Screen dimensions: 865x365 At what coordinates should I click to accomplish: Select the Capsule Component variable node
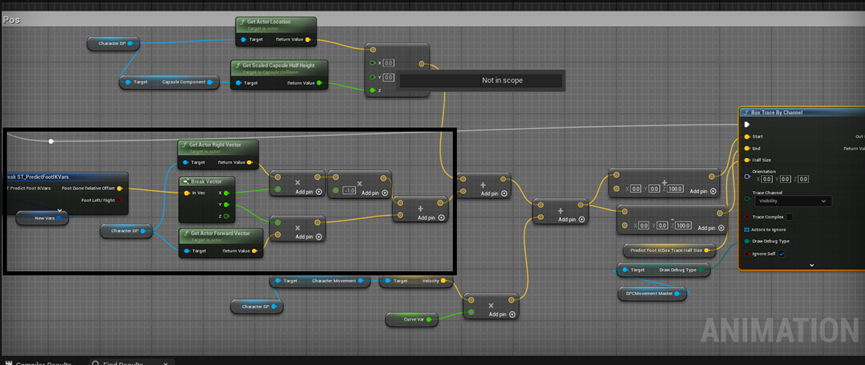click(x=168, y=82)
